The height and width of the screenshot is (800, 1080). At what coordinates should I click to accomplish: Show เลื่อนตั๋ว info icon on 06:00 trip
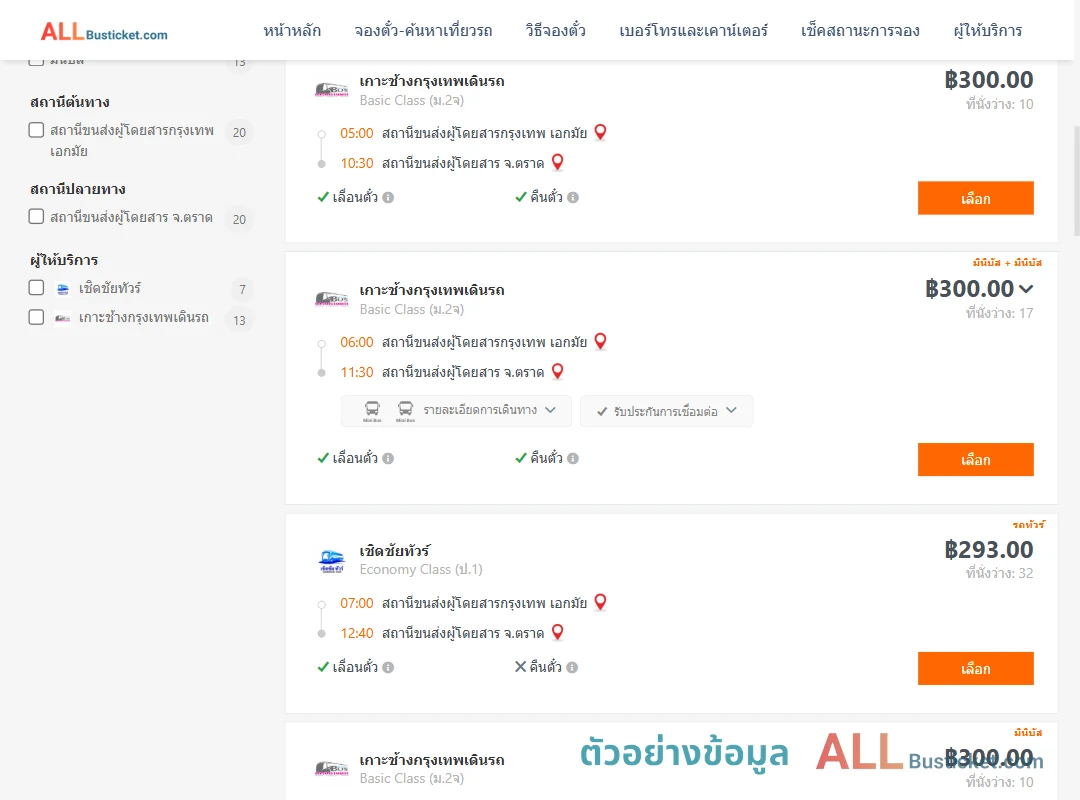point(388,459)
